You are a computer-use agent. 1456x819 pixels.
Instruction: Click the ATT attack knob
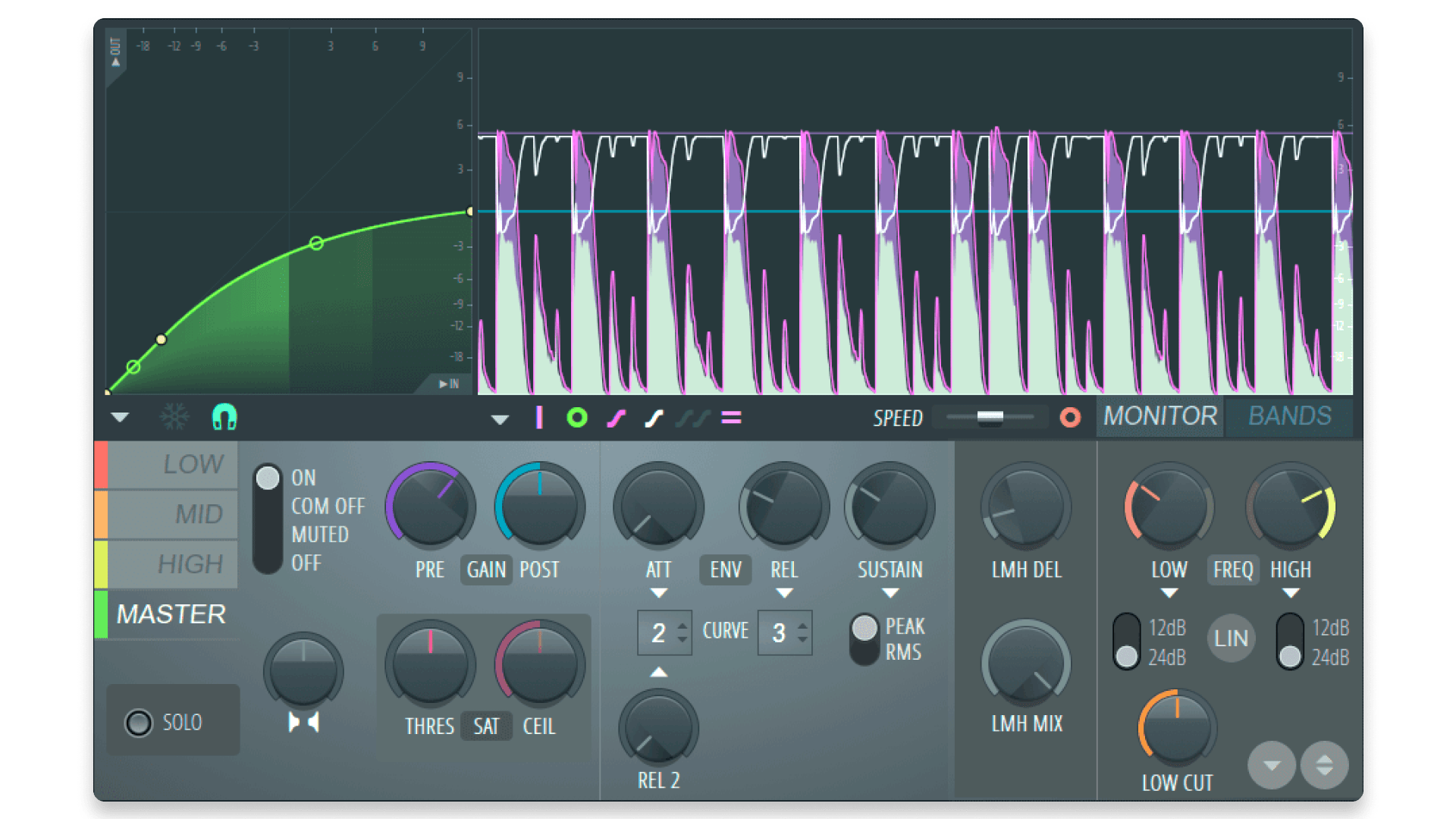(x=658, y=506)
